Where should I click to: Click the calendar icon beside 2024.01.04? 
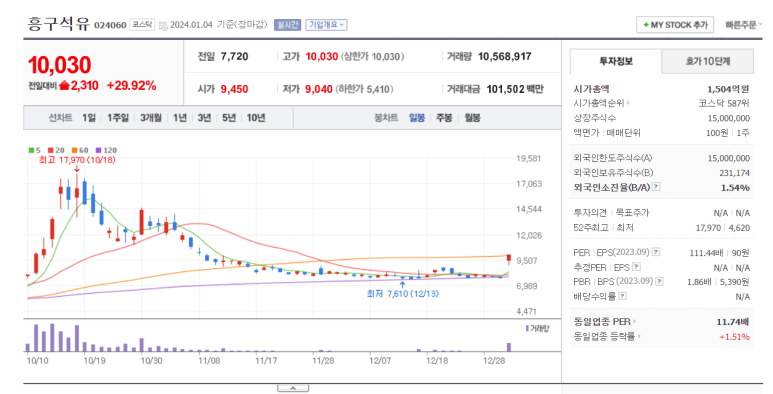tap(163, 25)
